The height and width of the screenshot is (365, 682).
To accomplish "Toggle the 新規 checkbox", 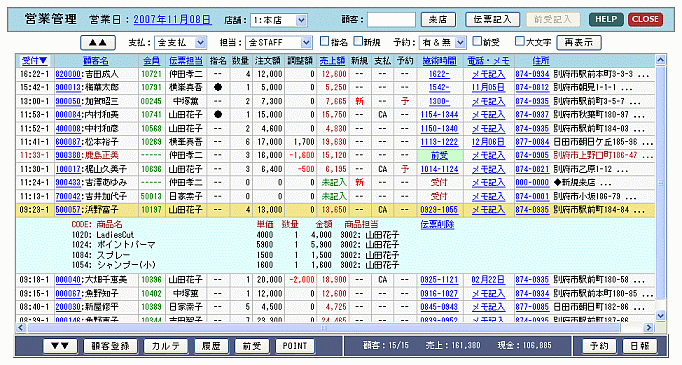I will tap(358, 41).
